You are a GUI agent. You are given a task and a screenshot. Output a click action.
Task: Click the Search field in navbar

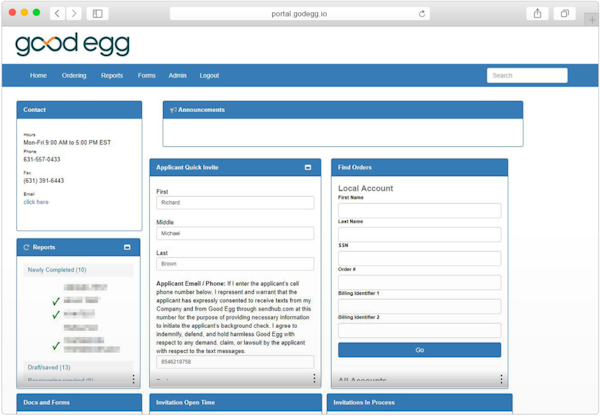coord(527,75)
